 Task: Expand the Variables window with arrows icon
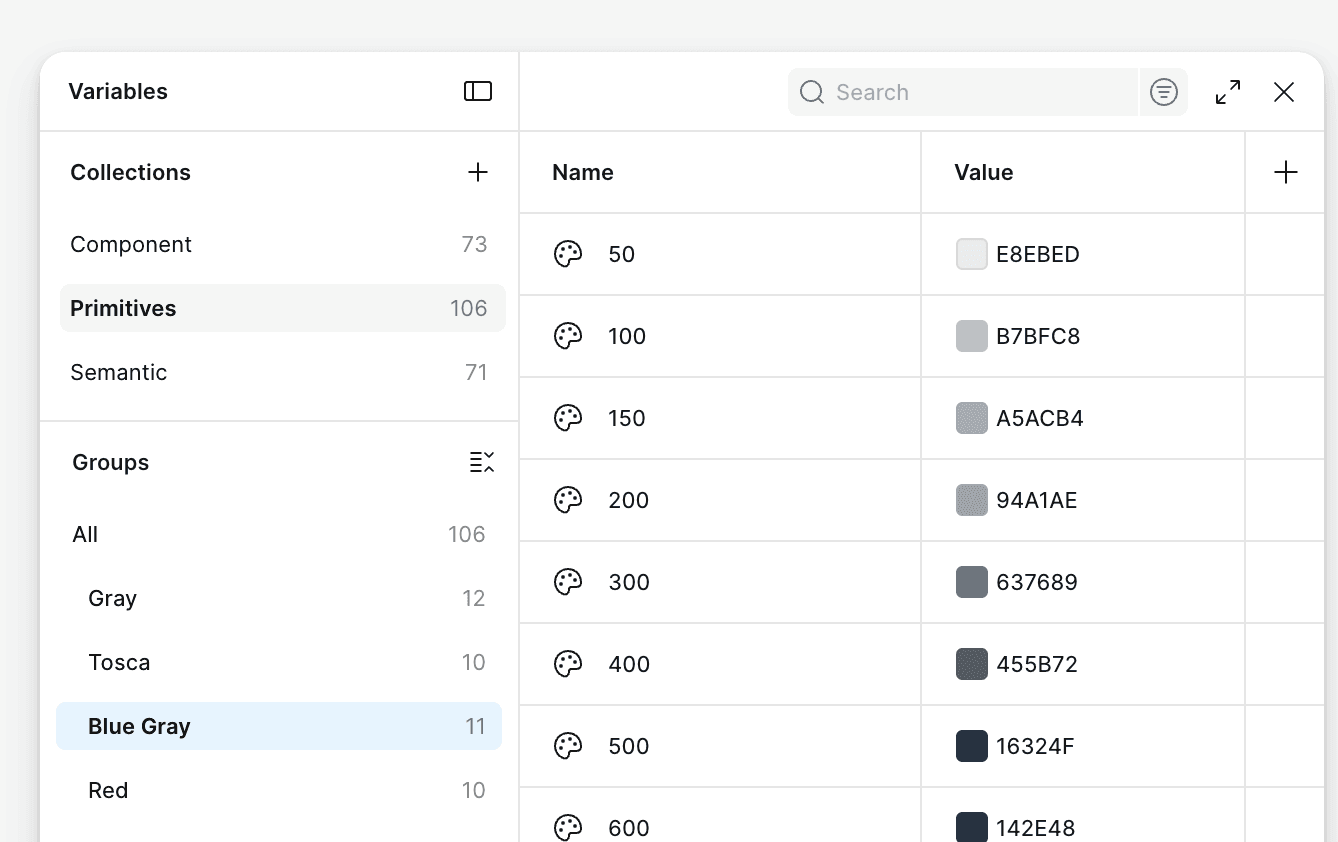coord(1228,92)
